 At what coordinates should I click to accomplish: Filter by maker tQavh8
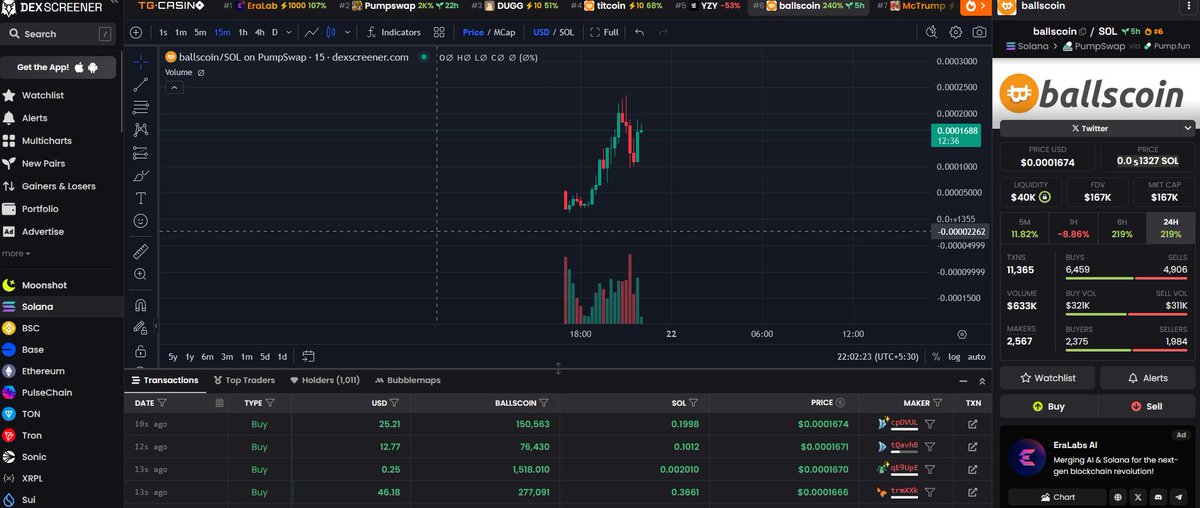(930, 446)
